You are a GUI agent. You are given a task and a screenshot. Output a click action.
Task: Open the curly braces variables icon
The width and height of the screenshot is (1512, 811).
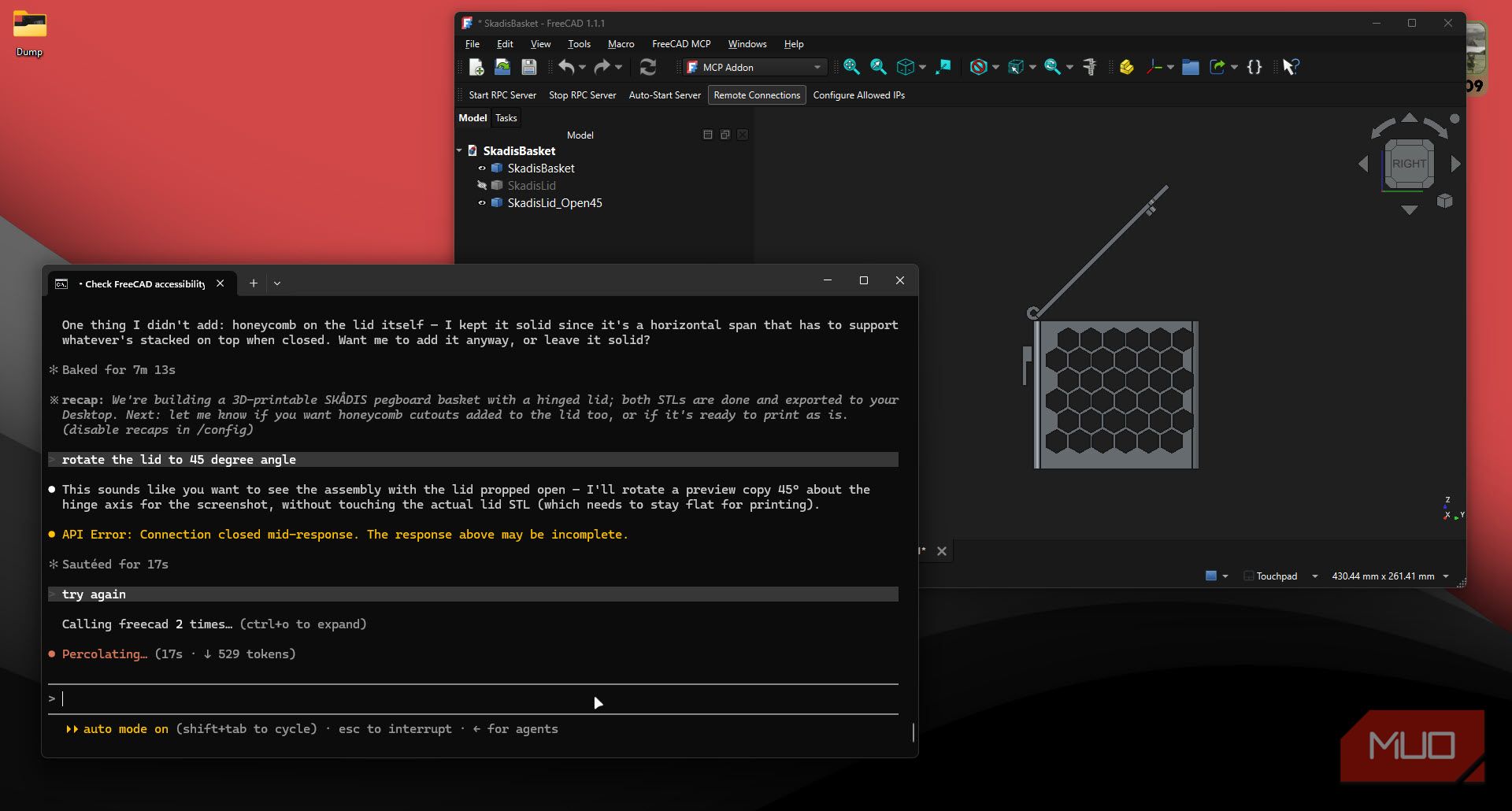tap(1254, 68)
